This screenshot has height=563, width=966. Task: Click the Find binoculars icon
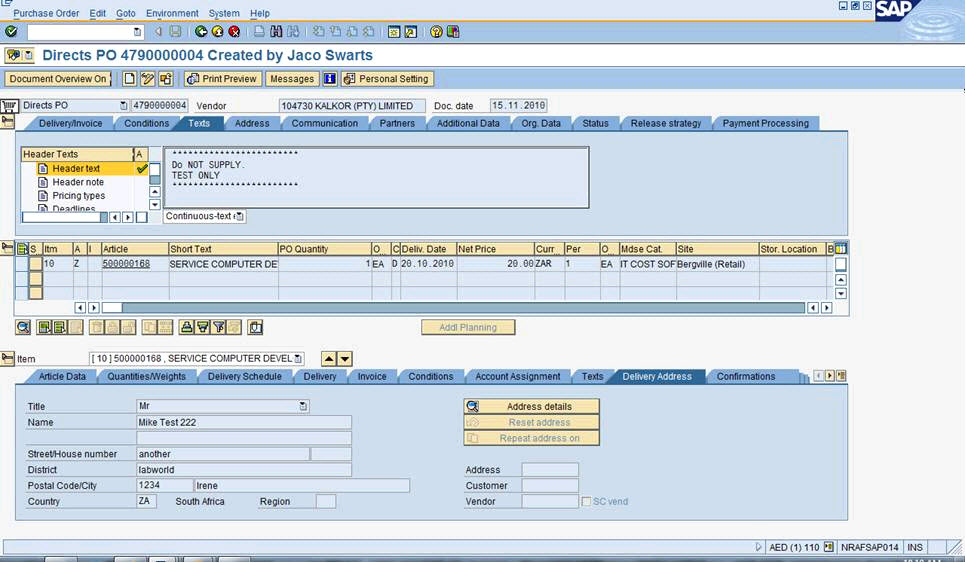click(276, 31)
